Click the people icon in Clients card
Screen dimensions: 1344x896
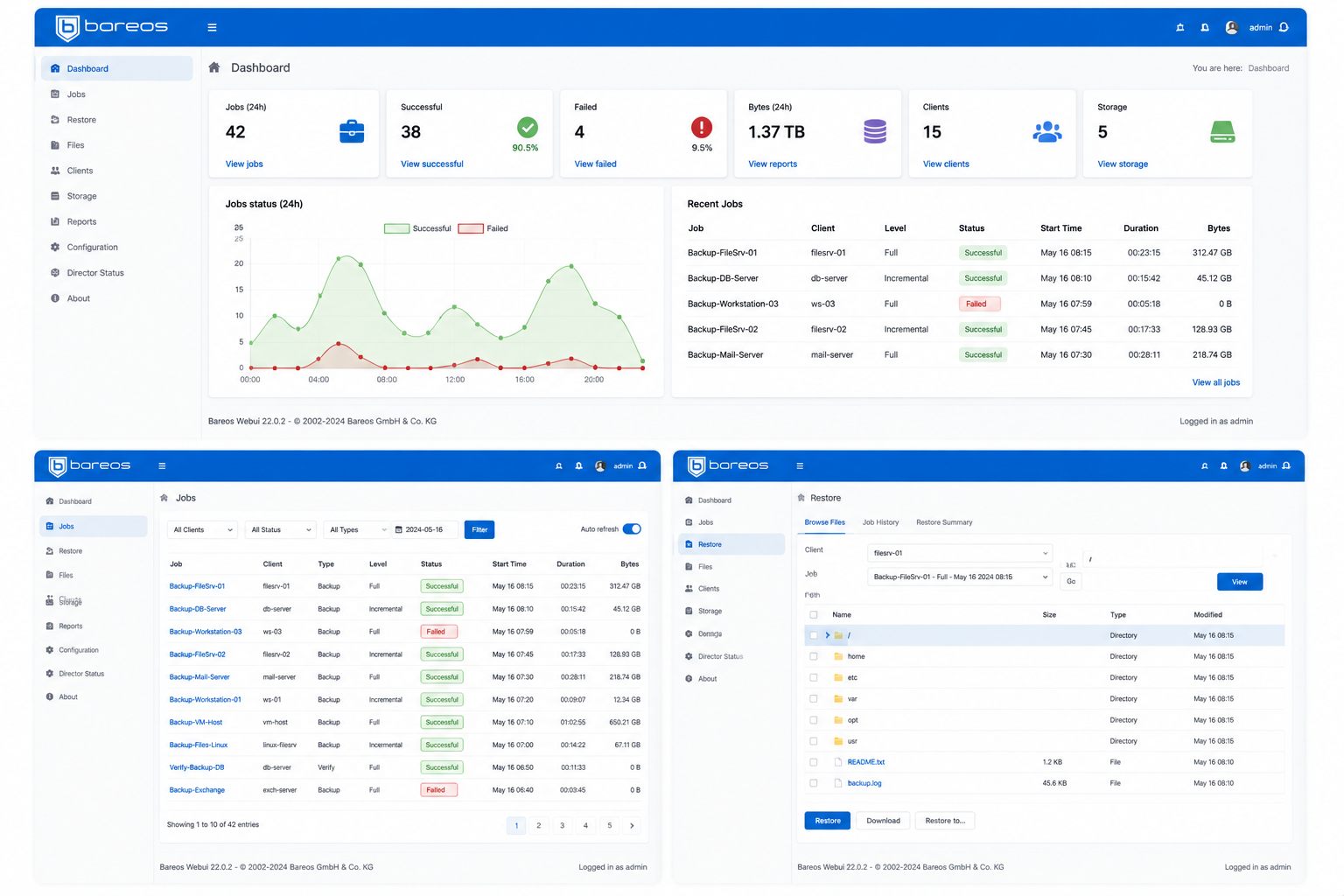(x=1047, y=131)
